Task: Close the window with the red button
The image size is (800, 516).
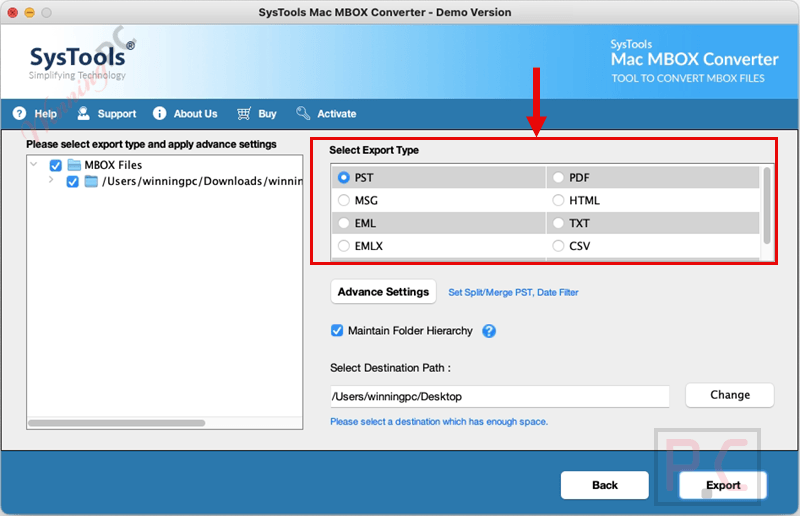Action: coord(13,12)
